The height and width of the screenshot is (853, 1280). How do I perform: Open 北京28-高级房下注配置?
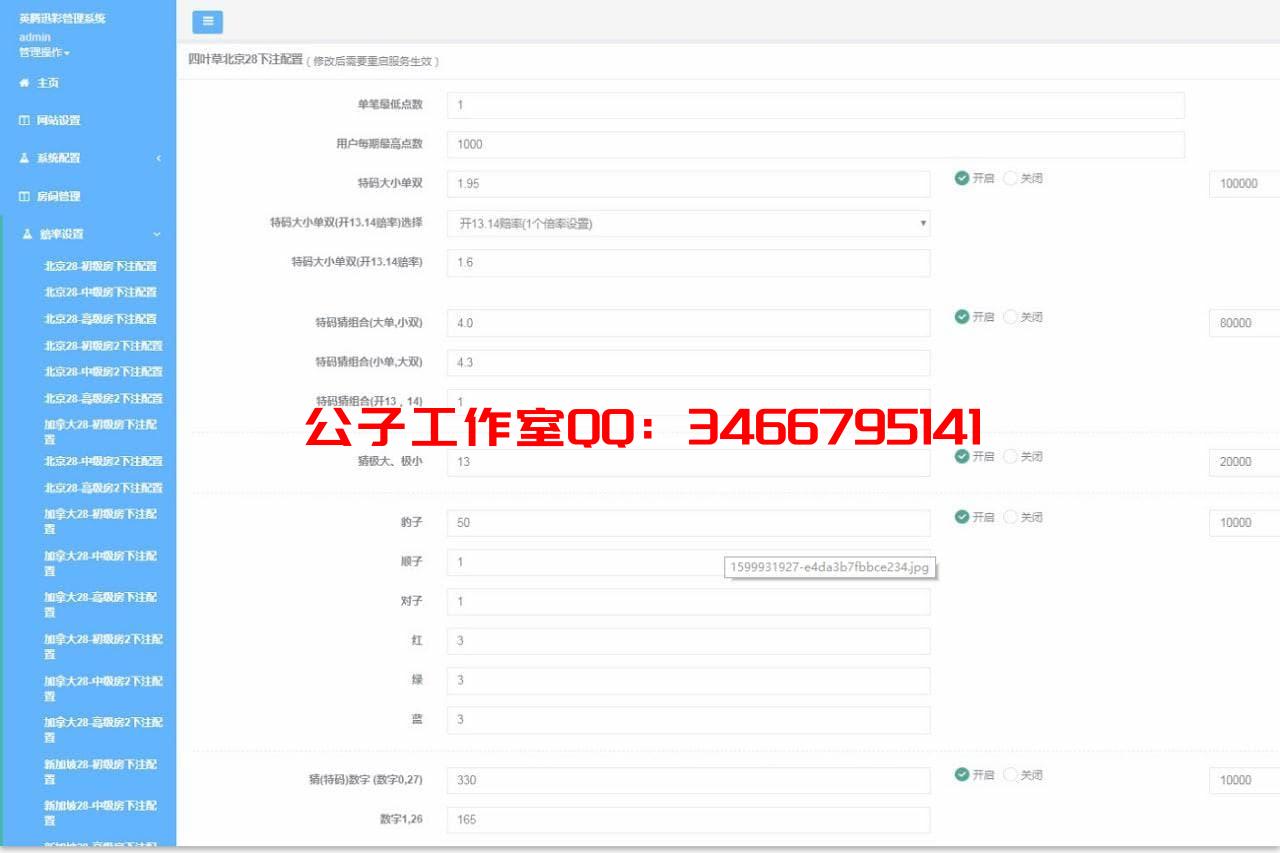coord(100,319)
